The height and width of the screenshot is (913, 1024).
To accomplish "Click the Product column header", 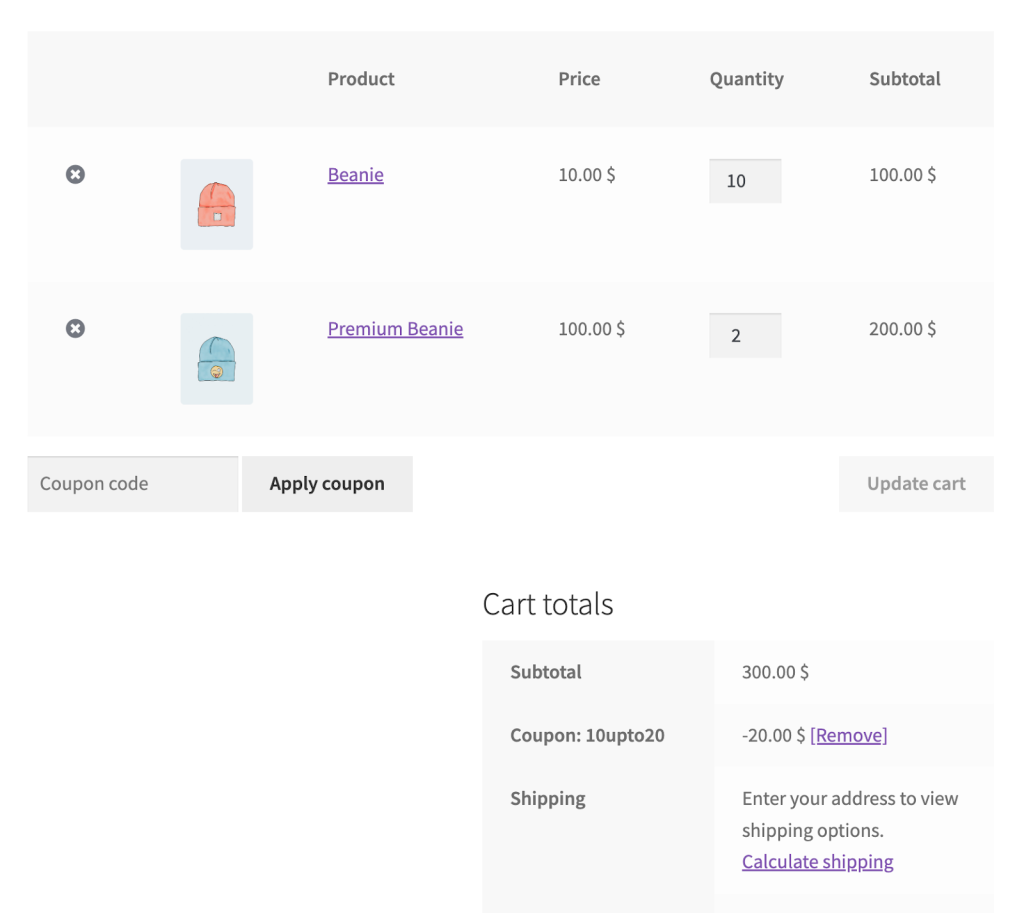I will [361, 79].
